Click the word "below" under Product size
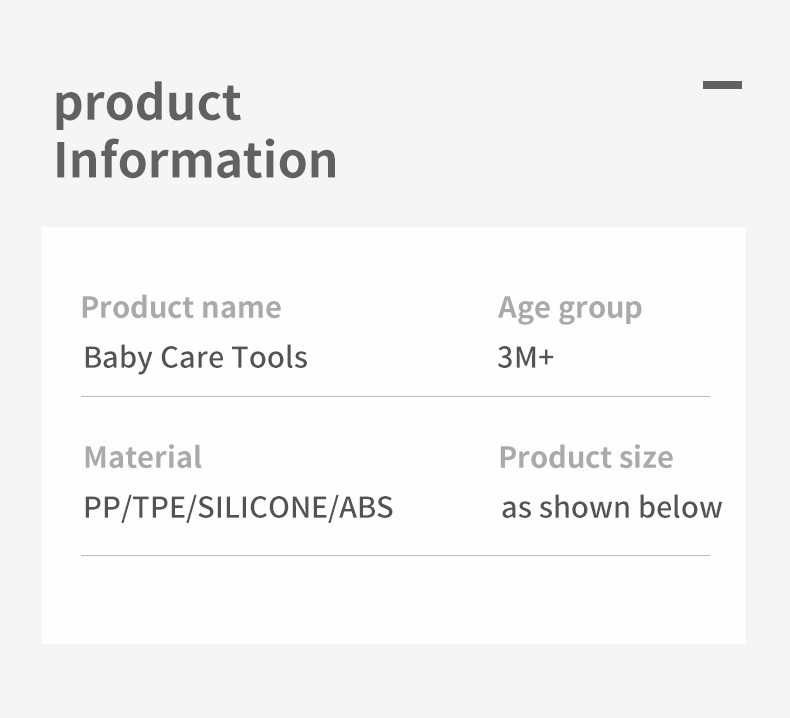 [x=680, y=507]
